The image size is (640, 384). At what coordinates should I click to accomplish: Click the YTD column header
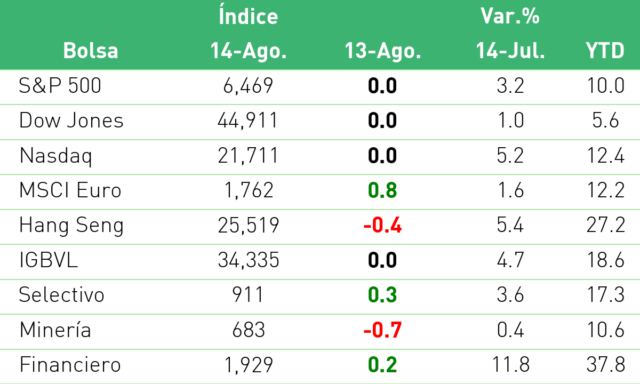pyautogui.click(x=605, y=51)
